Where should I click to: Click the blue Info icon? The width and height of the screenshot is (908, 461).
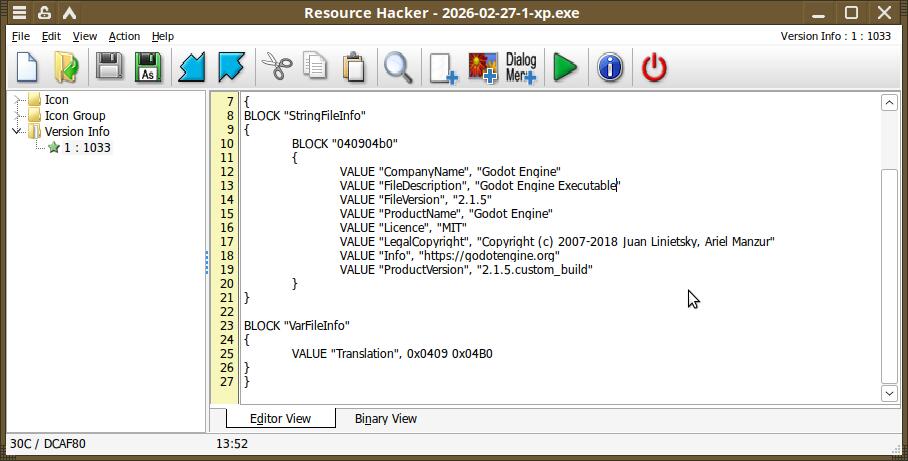[x=610, y=67]
